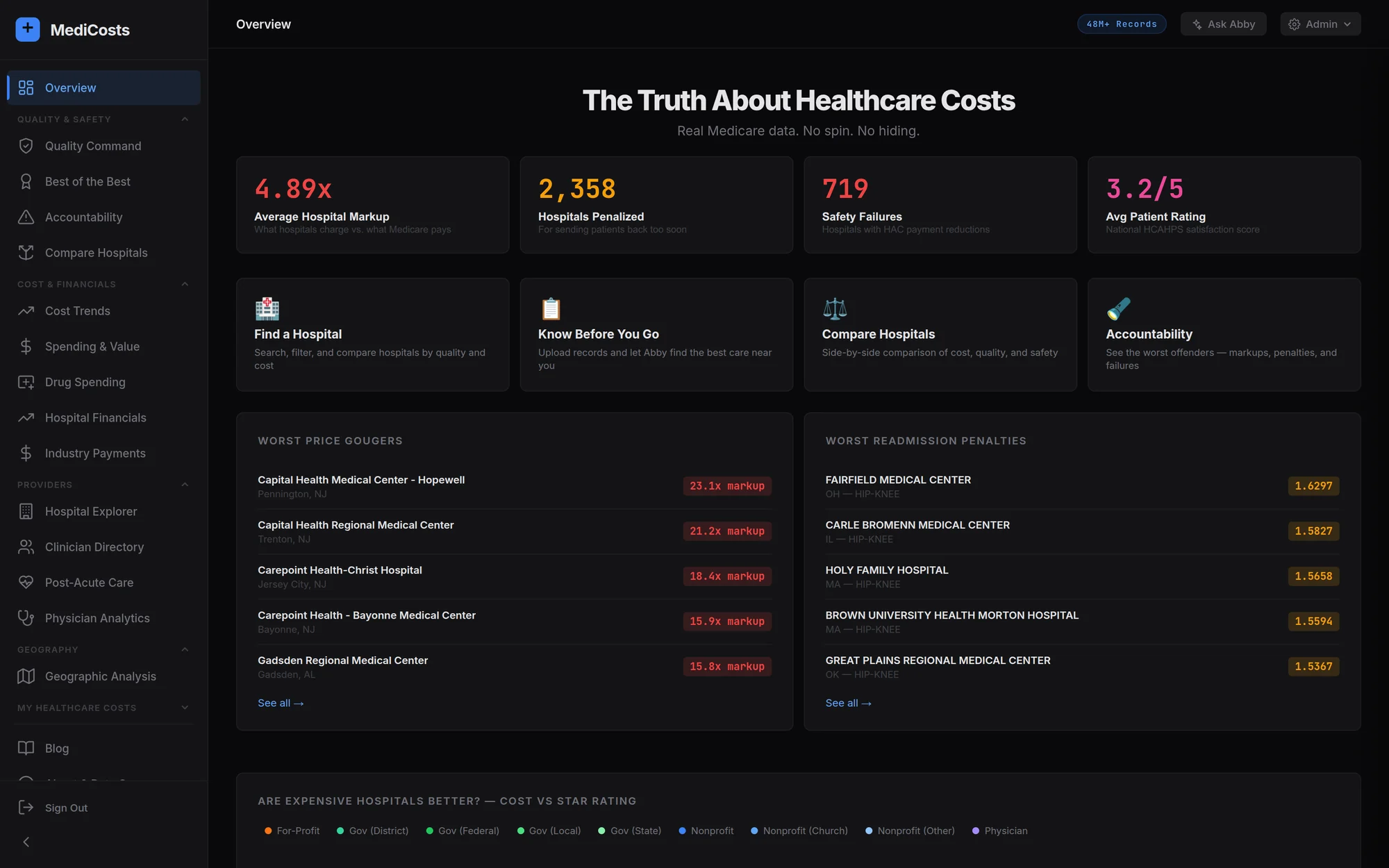Click the Clinician Directory people icon
This screenshot has width=1389, height=868.
[x=26, y=547]
